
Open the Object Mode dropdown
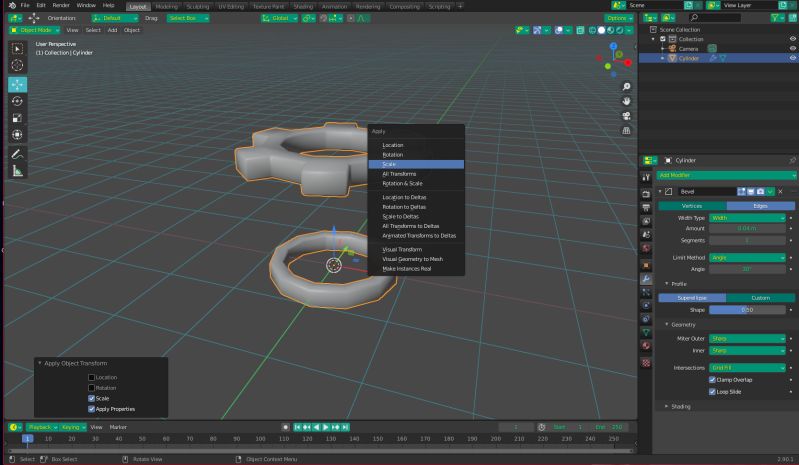point(35,30)
